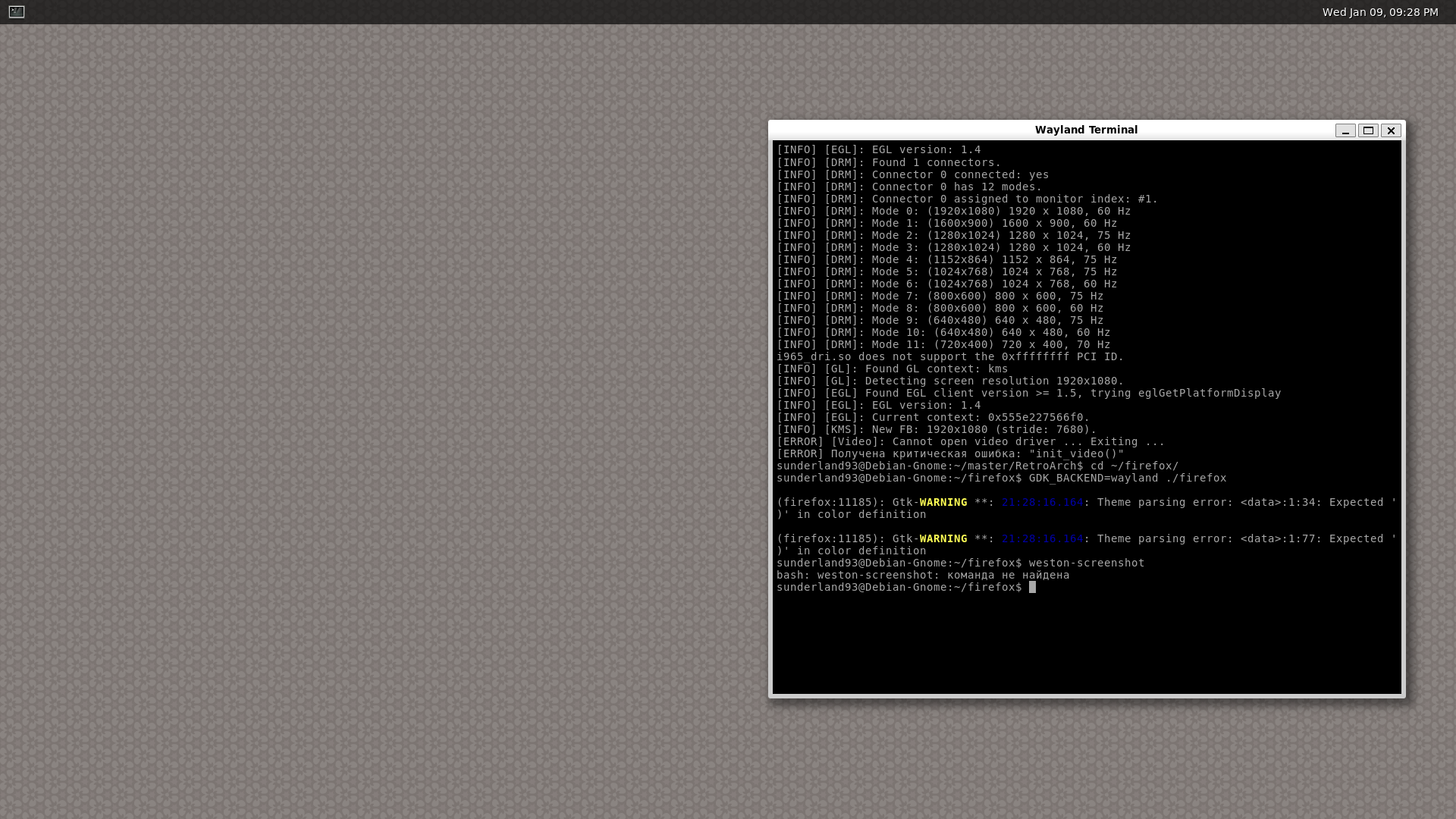The height and width of the screenshot is (819, 1456).
Task: Click the 'Detecting screen resolution 1920x1080' line
Action: pyautogui.click(x=950, y=381)
